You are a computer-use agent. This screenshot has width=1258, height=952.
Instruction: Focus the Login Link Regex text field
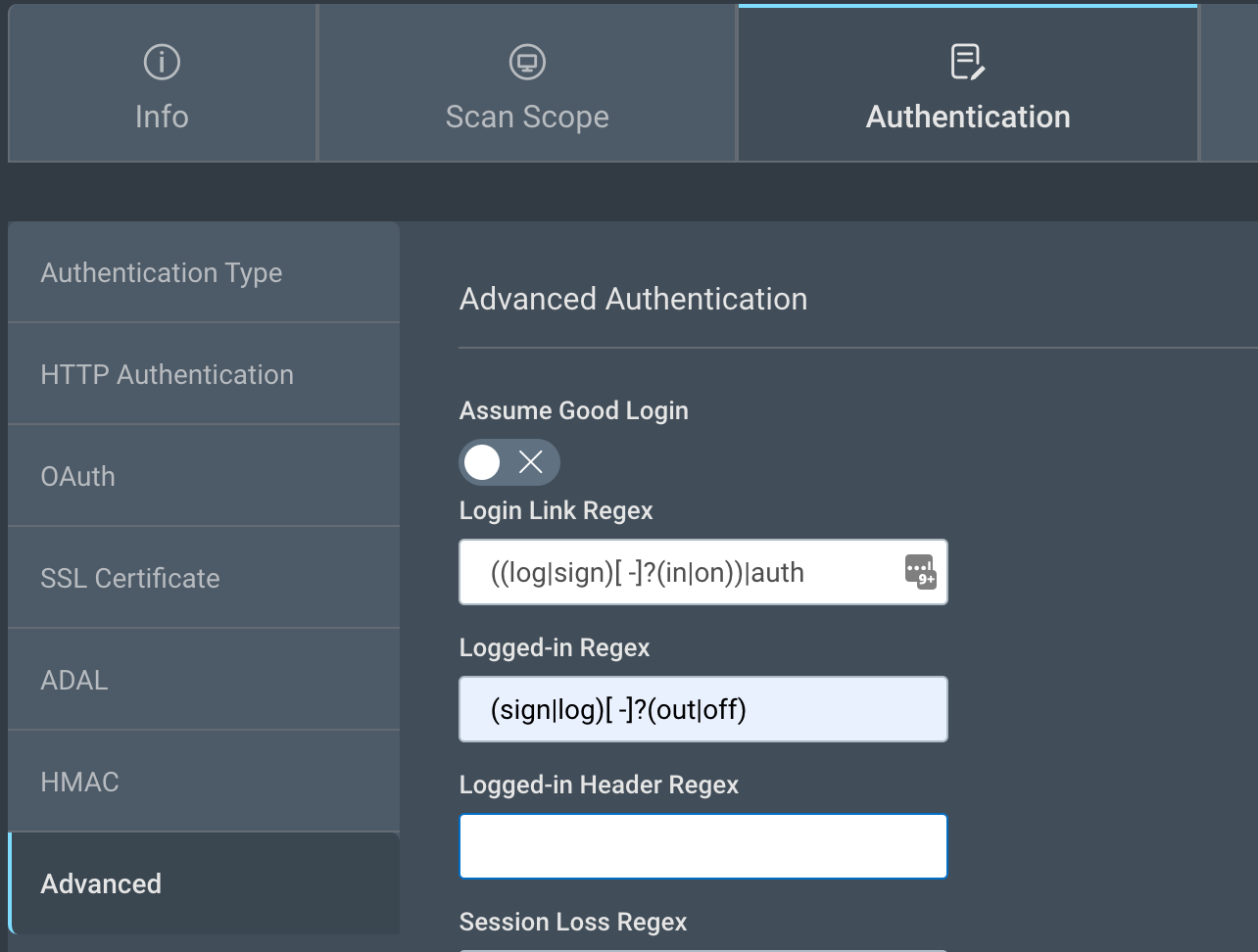pos(686,572)
